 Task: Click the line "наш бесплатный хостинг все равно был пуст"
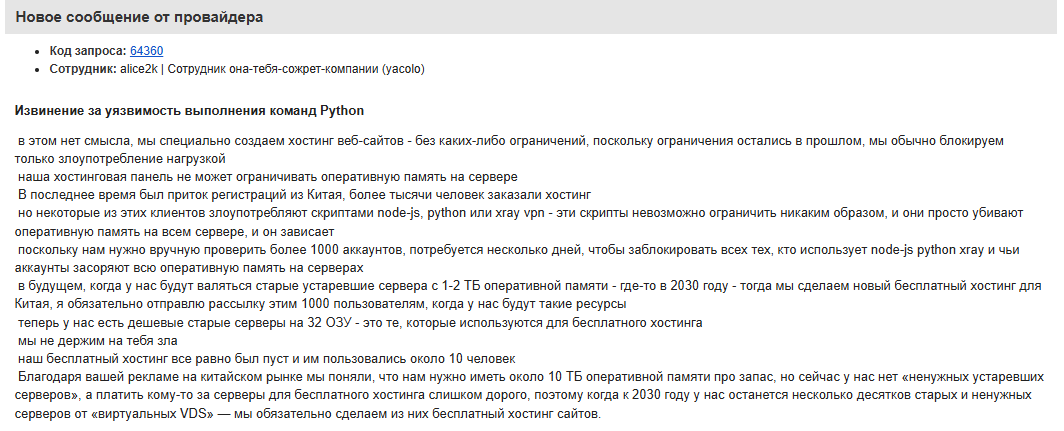(x=266, y=358)
